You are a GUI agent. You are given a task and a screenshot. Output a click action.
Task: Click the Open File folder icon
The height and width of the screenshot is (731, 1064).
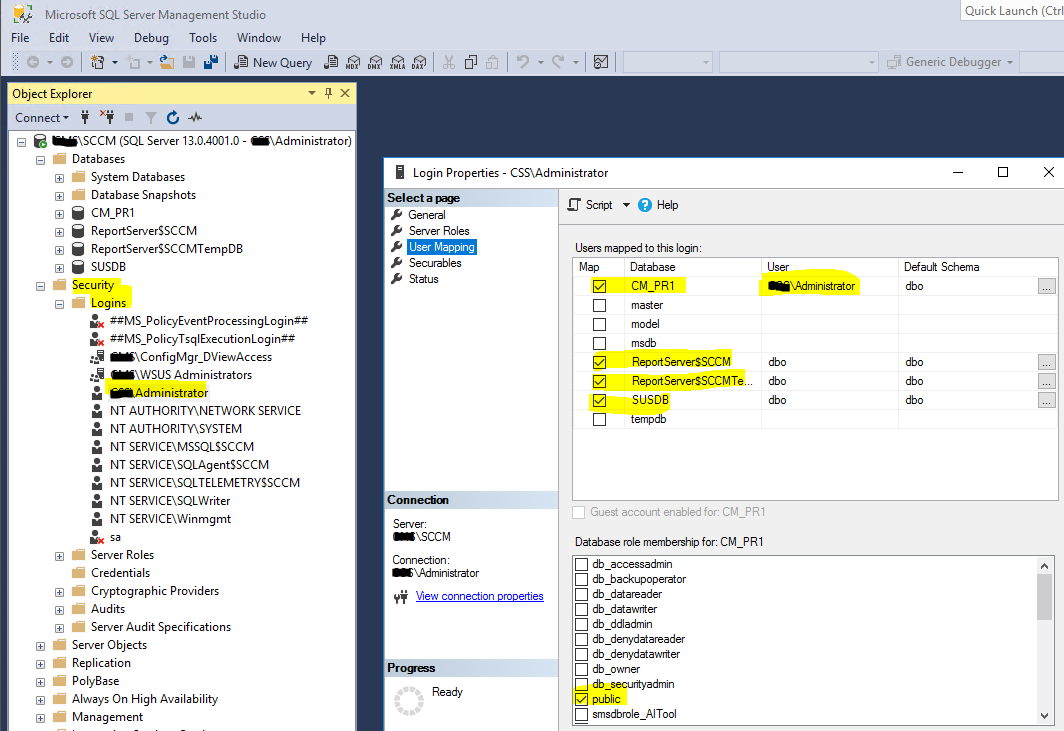tap(166, 62)
